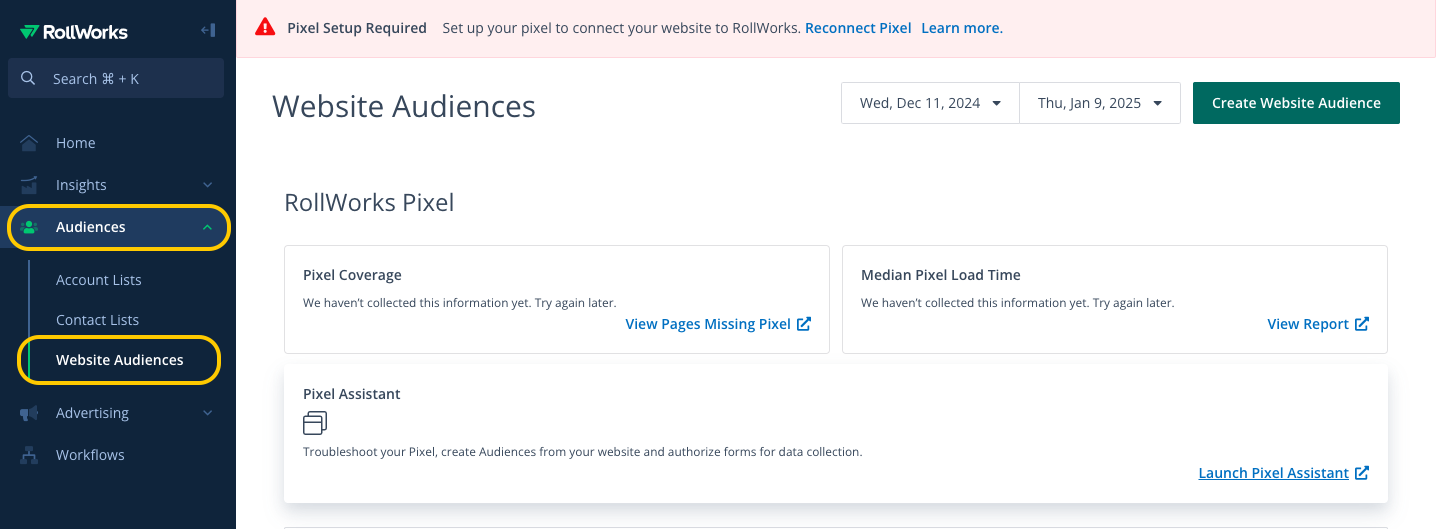The width and height of the screenshot is (1436, 529).
Task: Collapse the Audiences section chevron
Action: coord(208,227)
